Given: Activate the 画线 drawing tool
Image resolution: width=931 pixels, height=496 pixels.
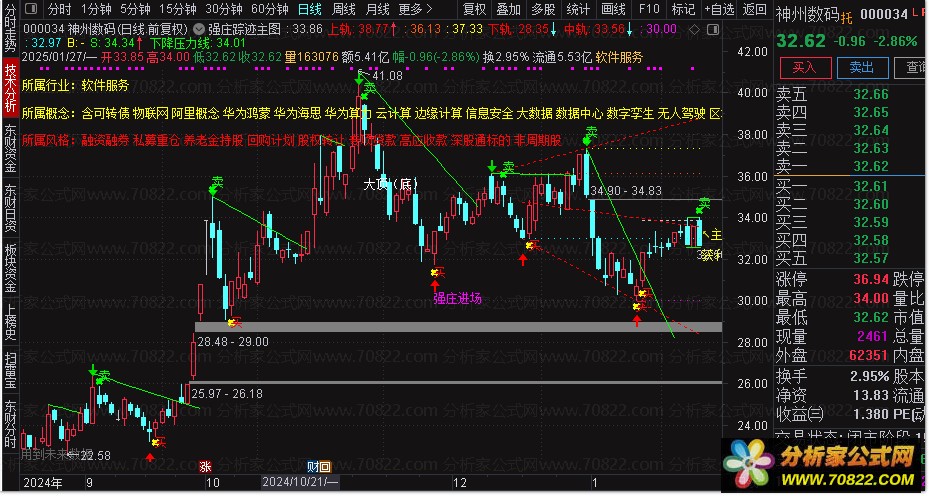Looking at the screenshot, I should pos(613,9).
